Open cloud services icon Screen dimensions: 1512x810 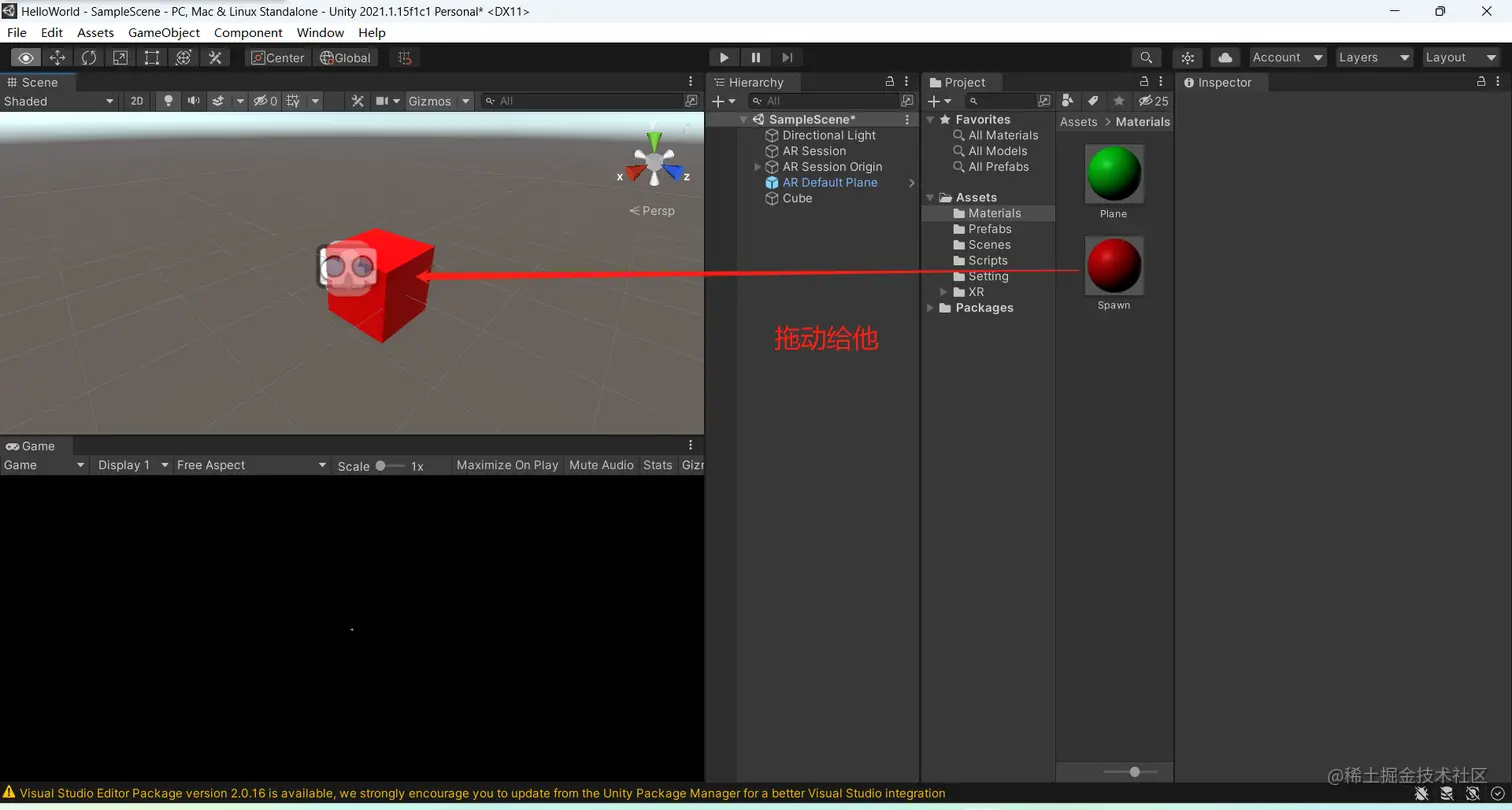click(x=1225, y=58)
